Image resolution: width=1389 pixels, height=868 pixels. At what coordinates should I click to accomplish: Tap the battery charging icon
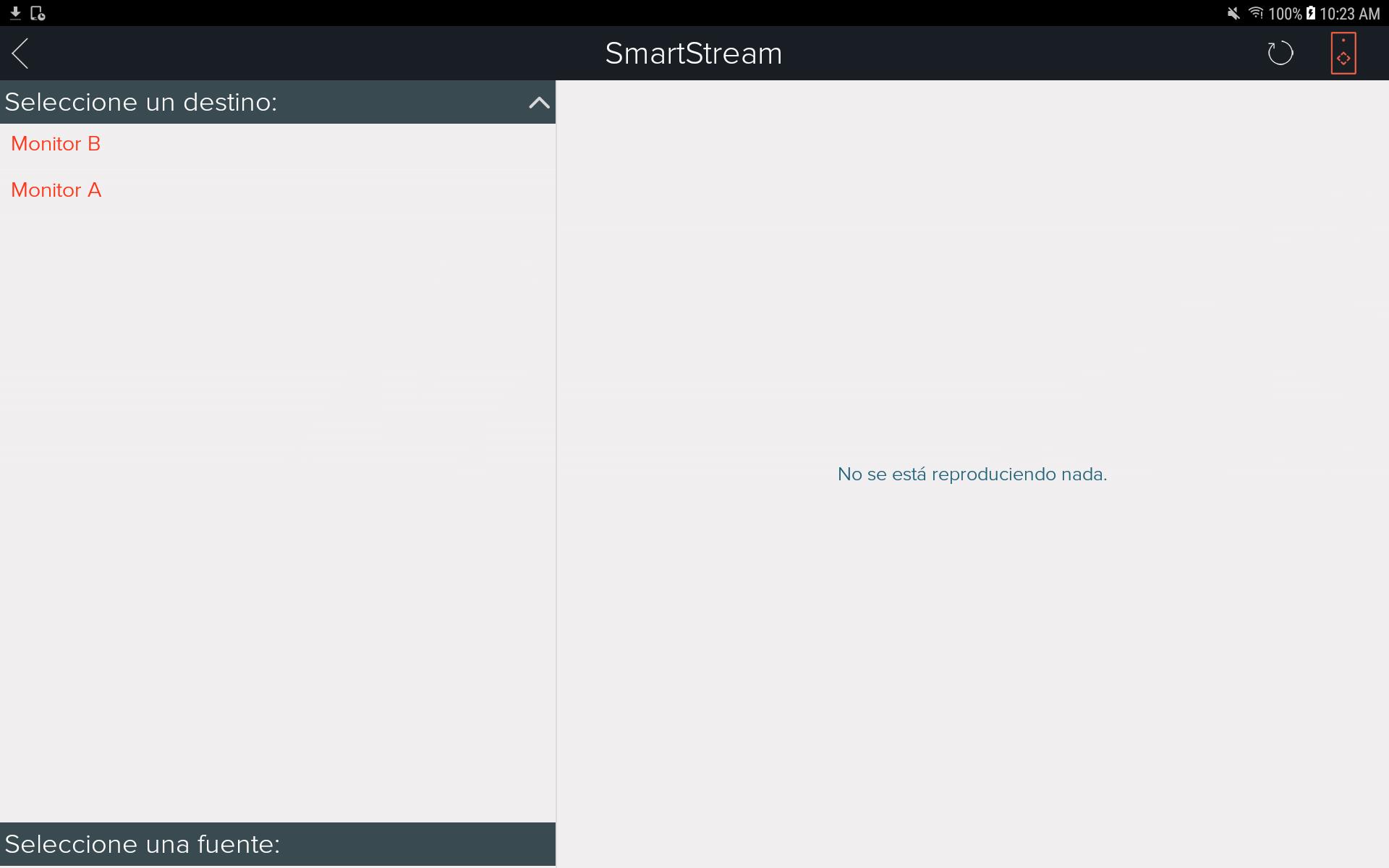click(1310, 13)
